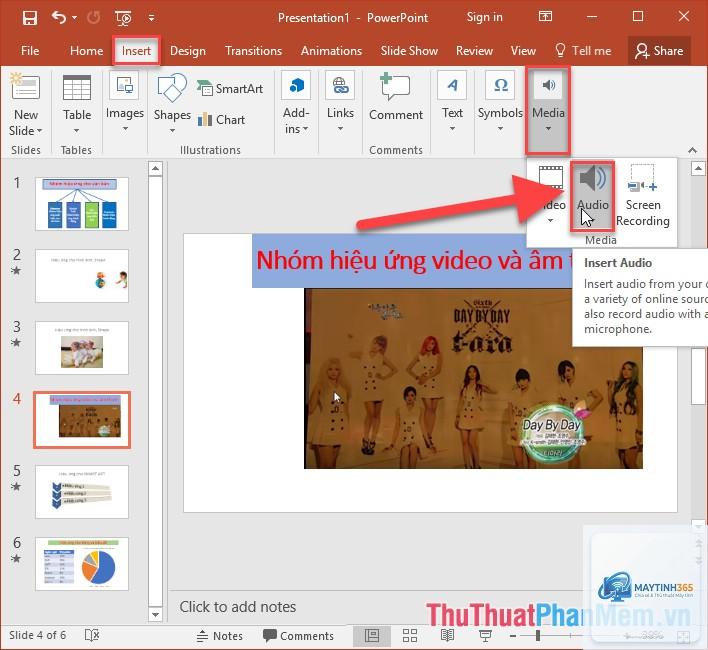Insert SmartArt graphic
Image resolution: width=708 pixels, height=650 pixels.
pyautogui.click(x=230, y=88)
